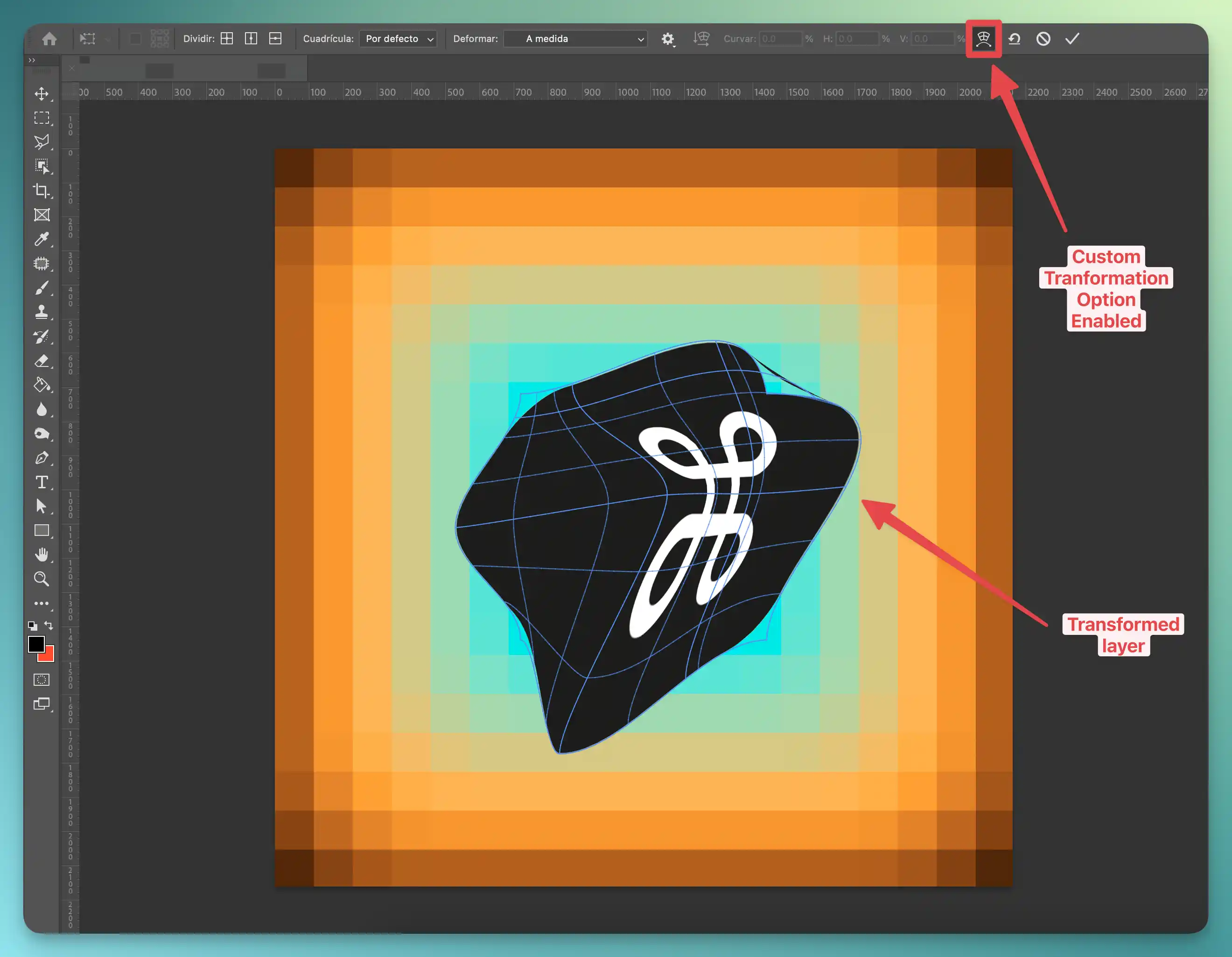The height and width of the screenshot is (957, 1232).
Task: Select the Eyedropper tool
Action: (x=42, y=239)
